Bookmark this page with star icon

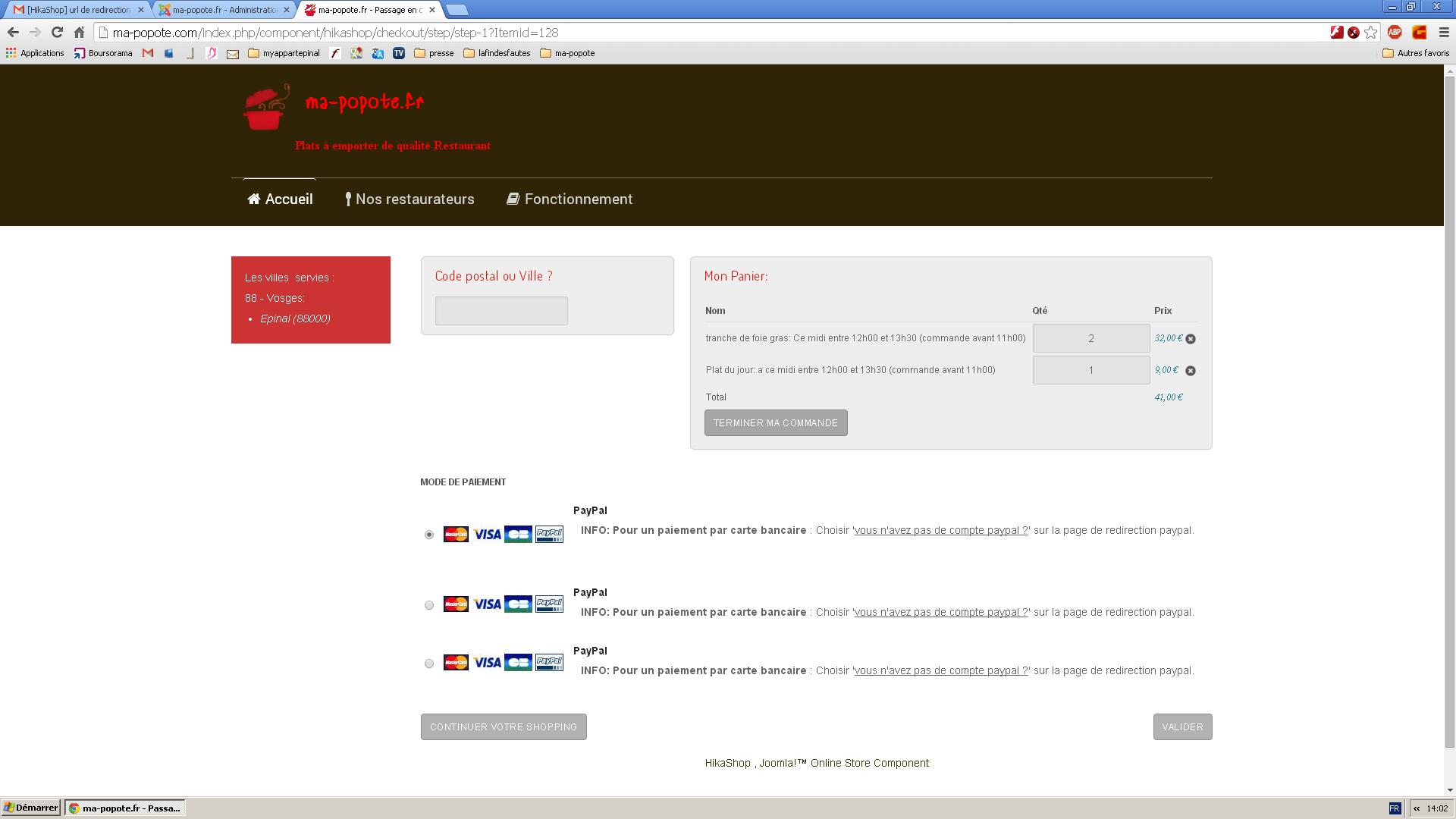coord(1371,33)
